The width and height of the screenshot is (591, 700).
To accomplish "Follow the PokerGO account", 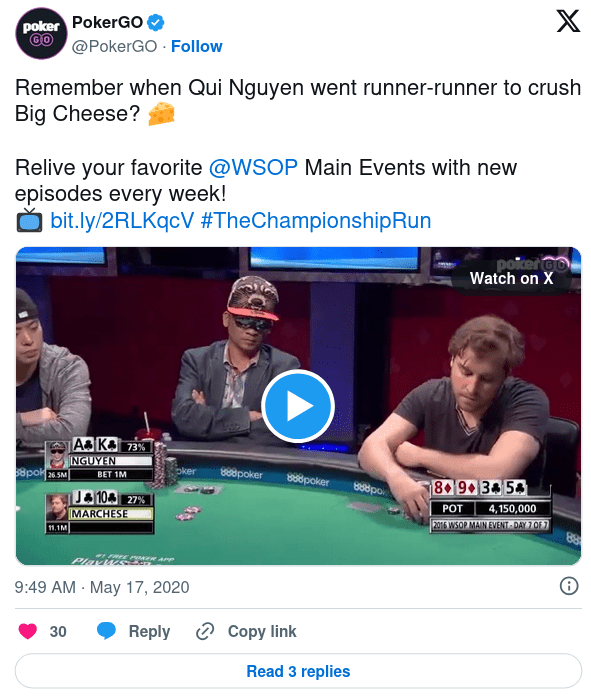I will tap(196, 46).
